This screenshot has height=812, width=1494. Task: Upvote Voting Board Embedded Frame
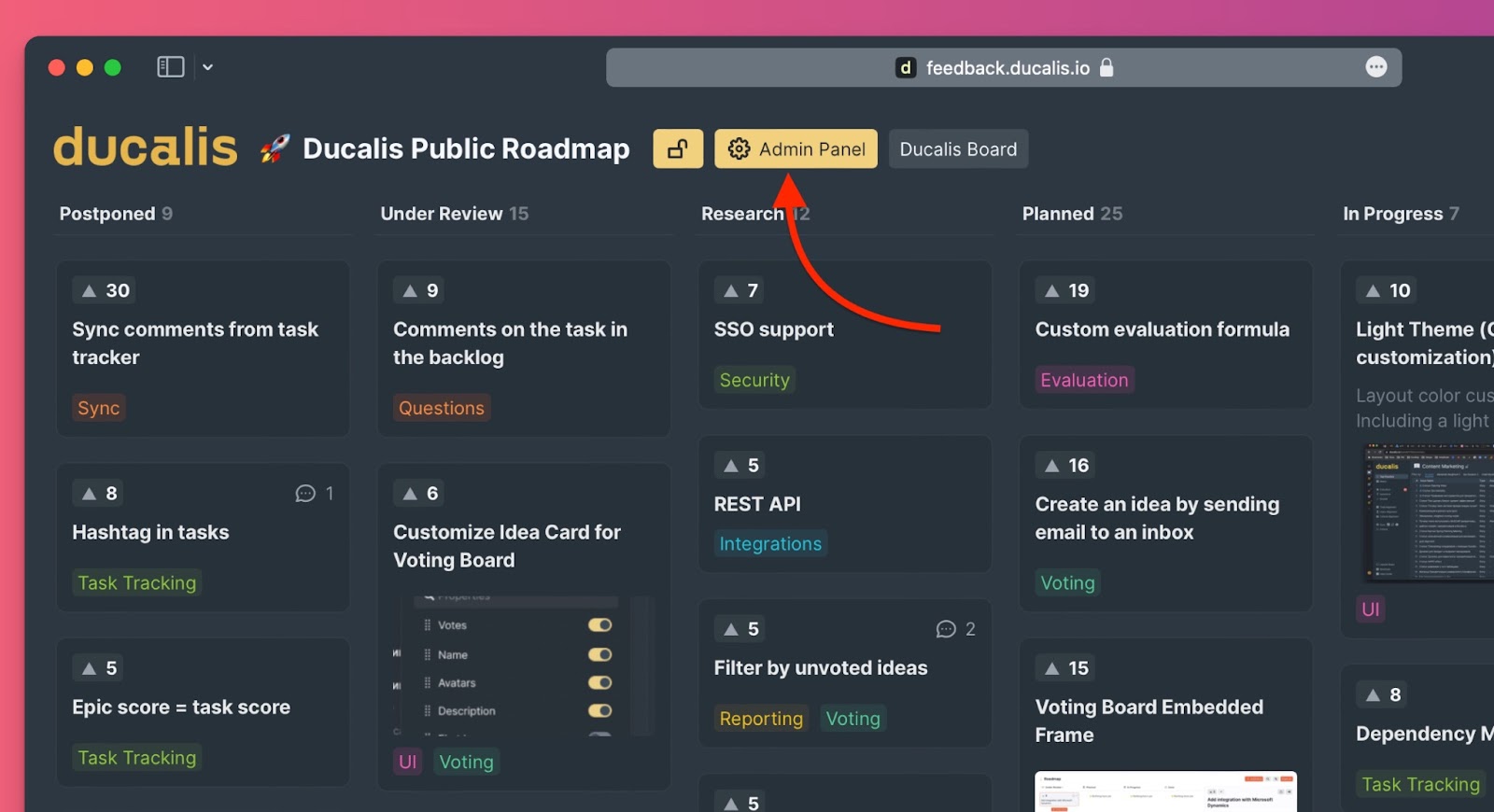[x=1065, y=668]
